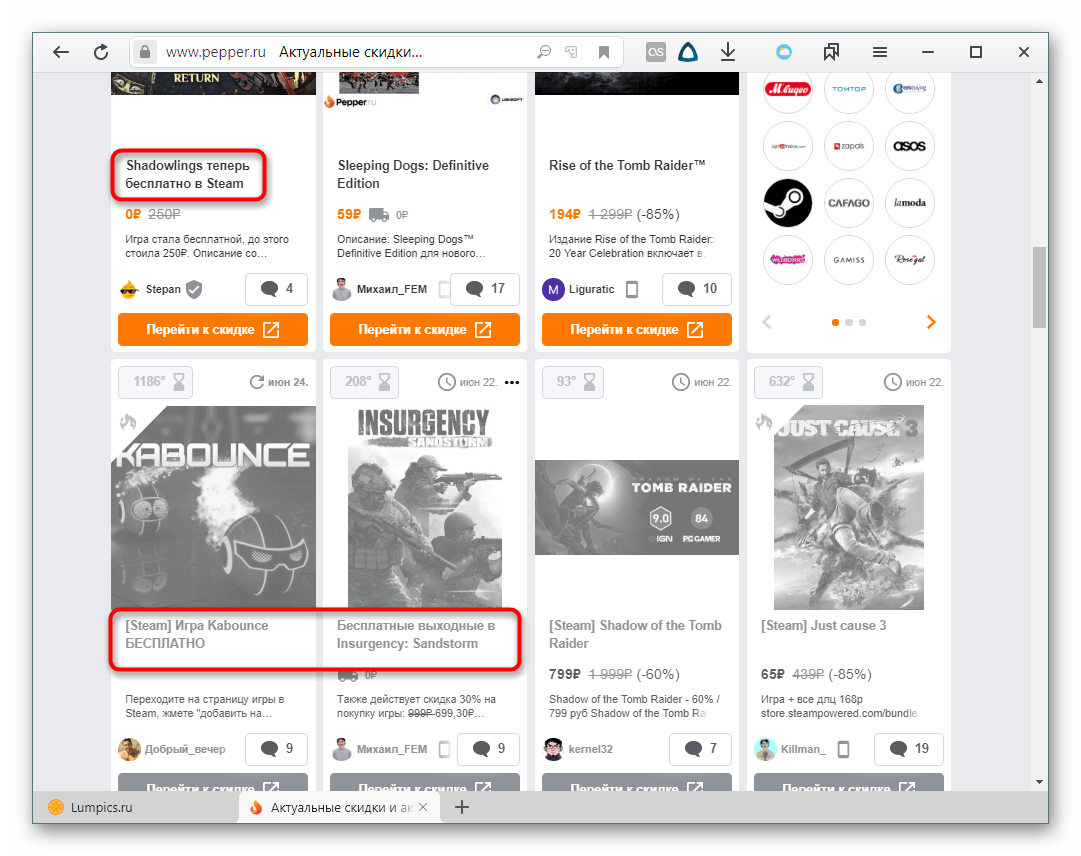
Task: Open Insurgency comments count 9
Action: pyautogui.click(x=488, y=748)
